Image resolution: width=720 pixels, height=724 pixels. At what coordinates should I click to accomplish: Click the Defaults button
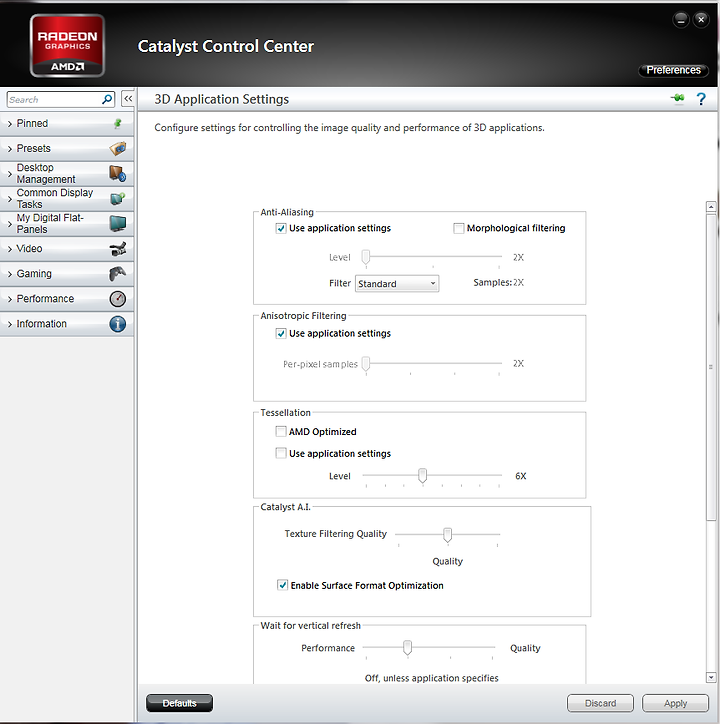[180, 703]
